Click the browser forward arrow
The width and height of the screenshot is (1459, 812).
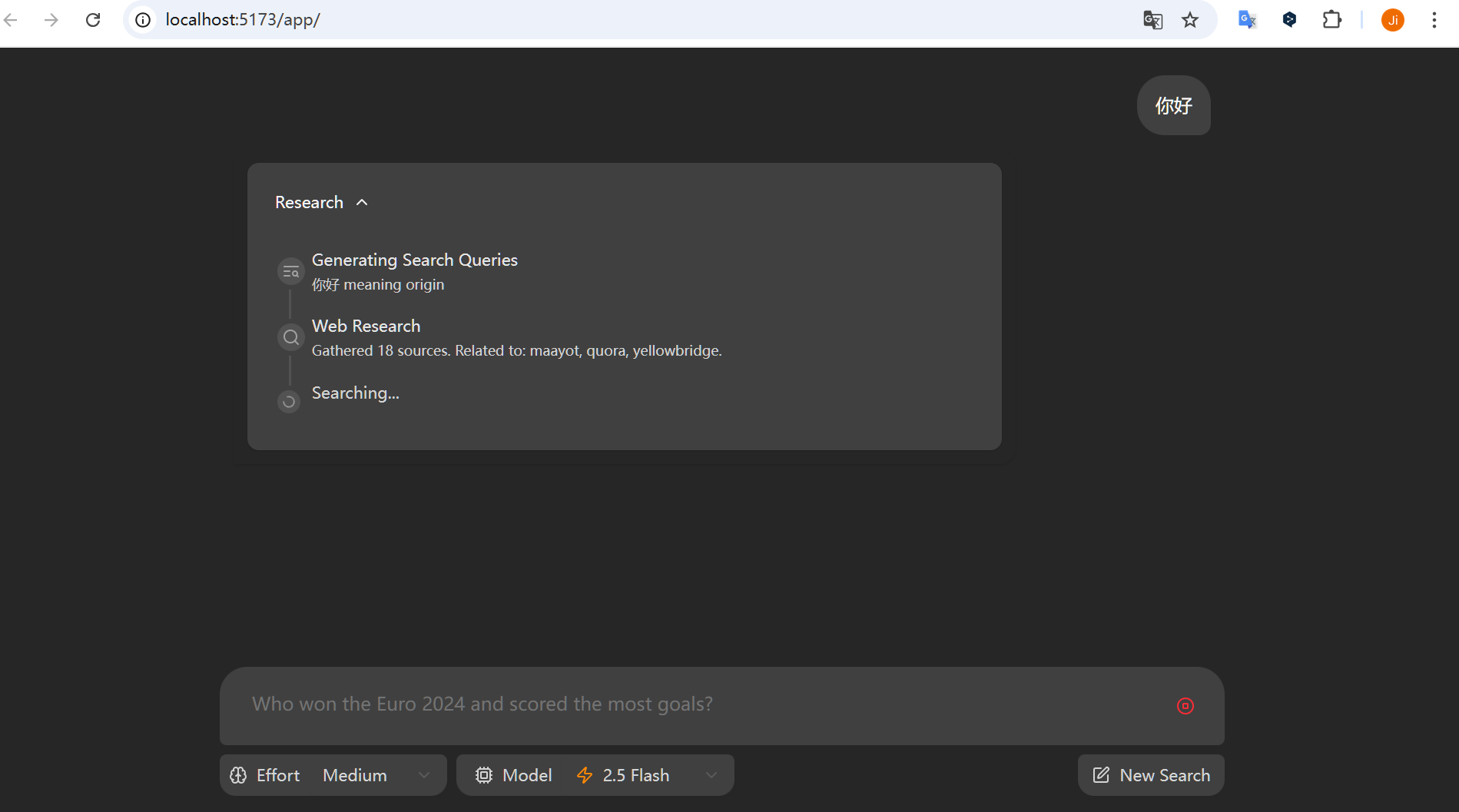click(51, 20)
